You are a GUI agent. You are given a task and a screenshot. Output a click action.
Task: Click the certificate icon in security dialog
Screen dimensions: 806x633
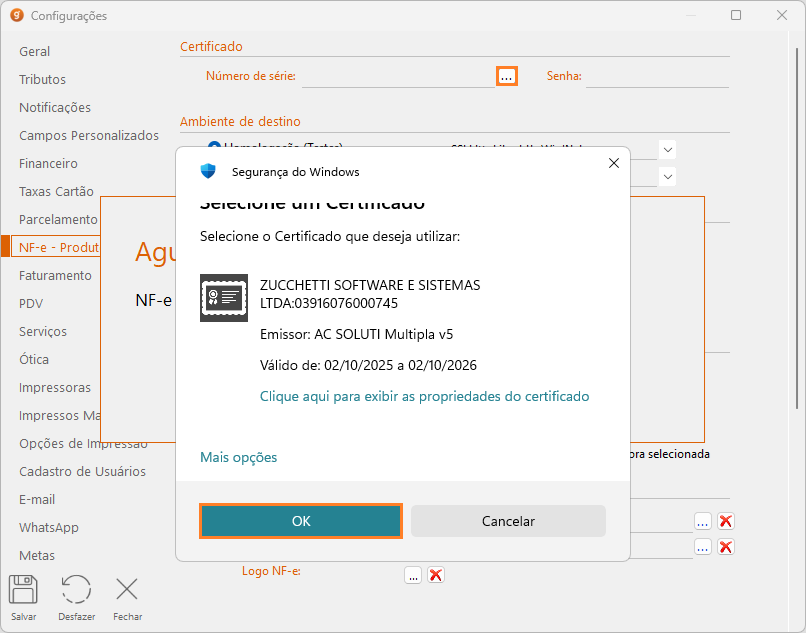coord(223,297)
